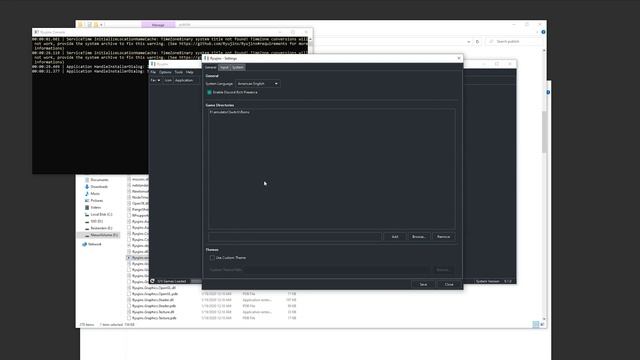Select SSD (D:) drive in Explorer sidebar
Image resolution: width=640 pixels, height=360 pixels.
click(x=97, y=222)
